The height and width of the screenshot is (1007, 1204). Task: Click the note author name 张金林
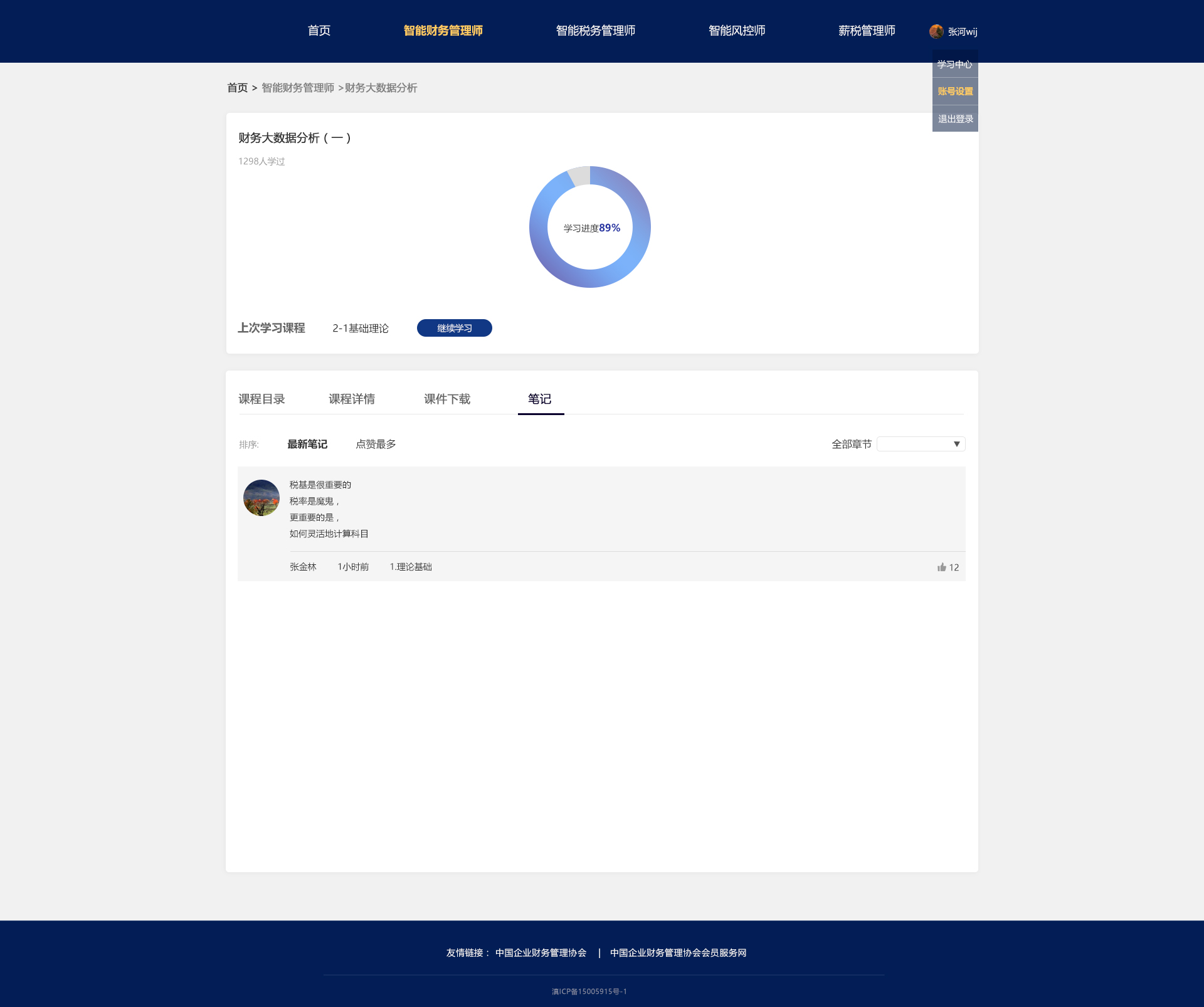click(303, 567)
